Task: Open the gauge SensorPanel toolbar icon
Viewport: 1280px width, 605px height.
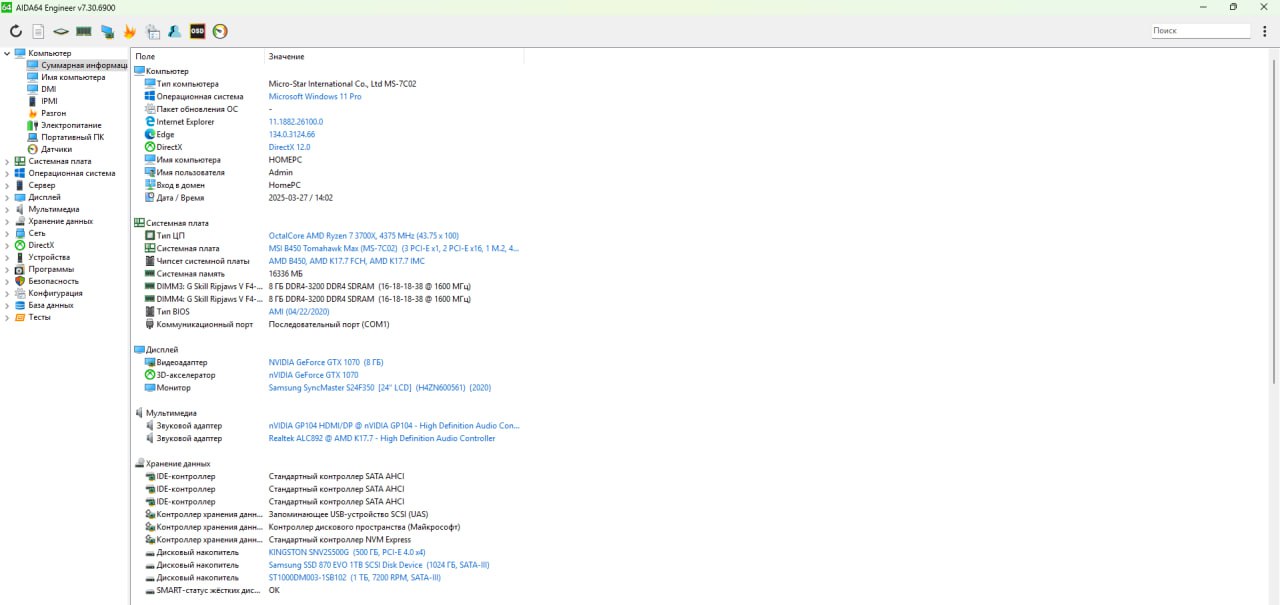Action: pyautogui.click(x=220, y=31)
